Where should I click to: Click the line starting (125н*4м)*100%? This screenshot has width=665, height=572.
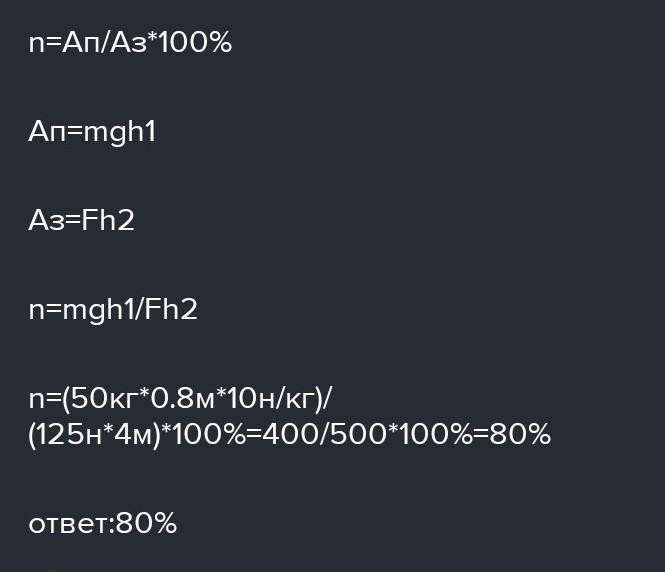290,435
